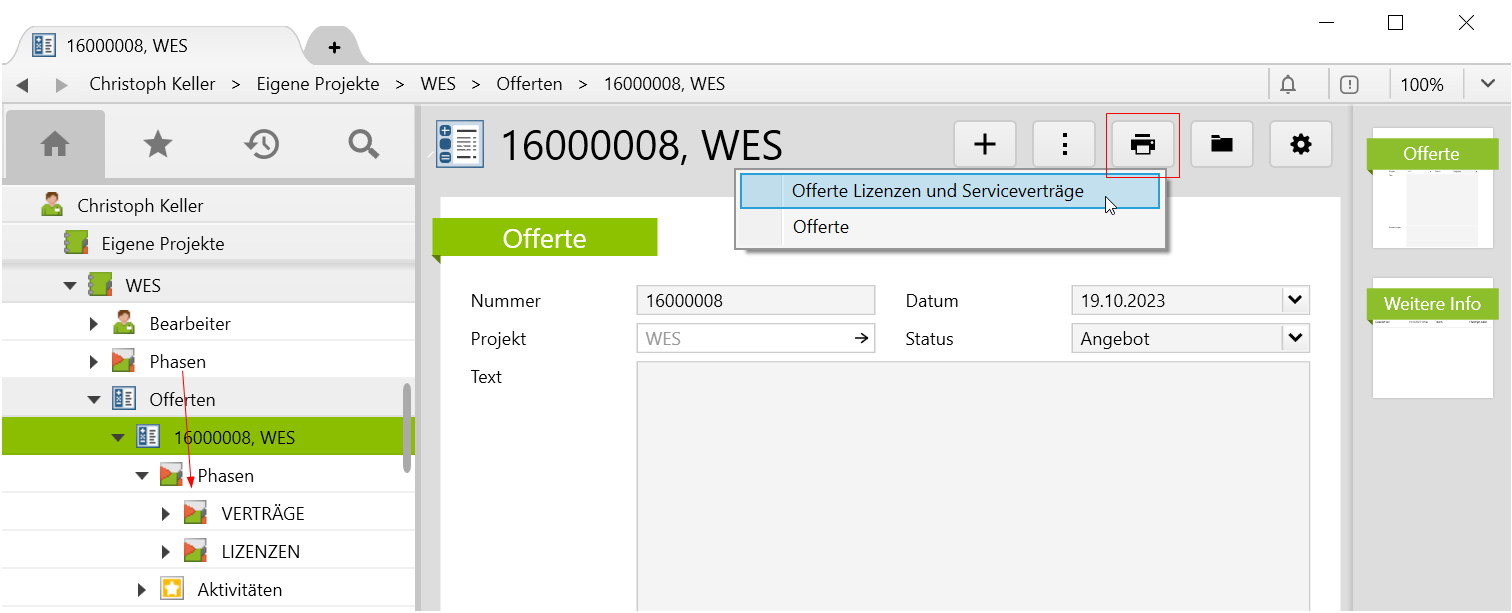Image resolution: width=1512 pixels, height=613 pixels.
Task: Open a new tab with plus button
Action: 334,47
